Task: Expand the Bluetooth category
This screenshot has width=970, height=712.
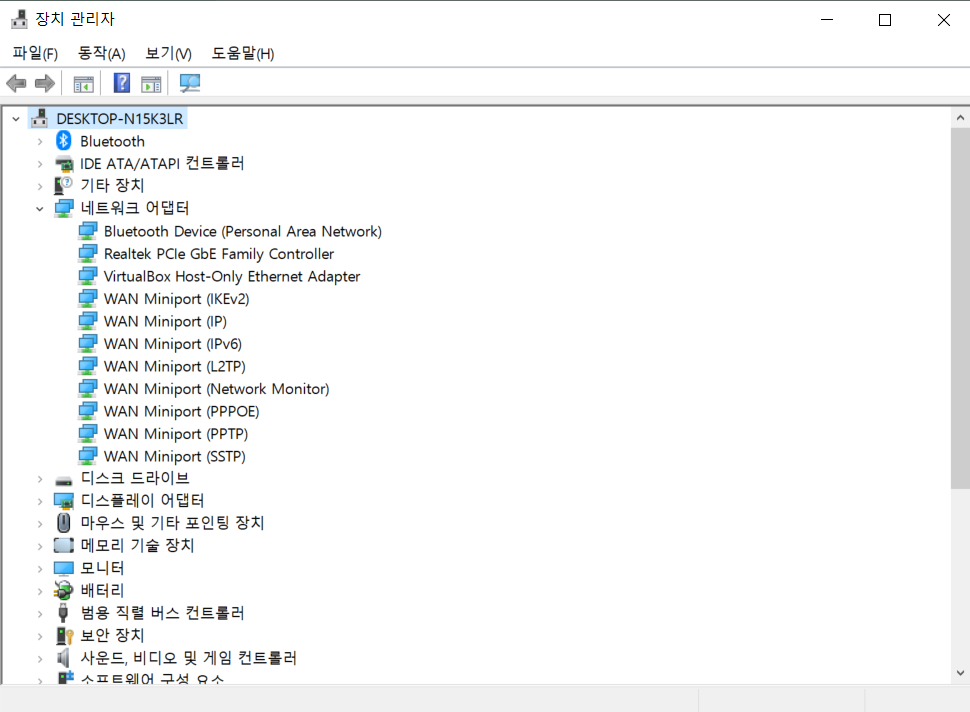Action: pos(40,142)
